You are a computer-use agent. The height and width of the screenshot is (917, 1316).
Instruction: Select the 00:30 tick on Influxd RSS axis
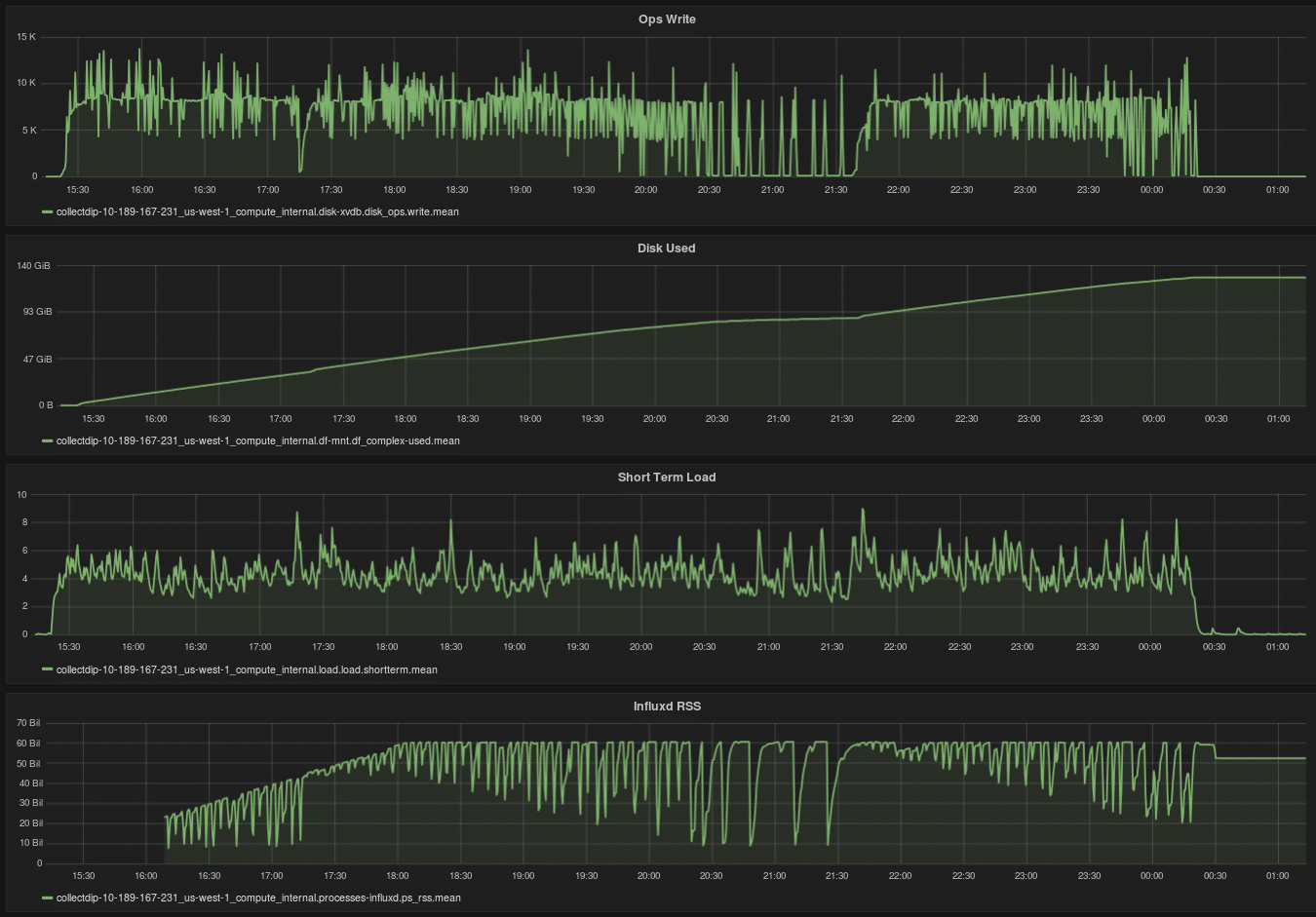1215,876
